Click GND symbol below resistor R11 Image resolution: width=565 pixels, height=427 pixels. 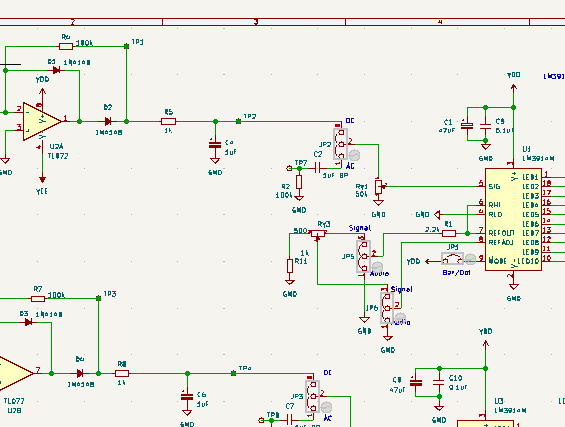click(x=290, y=282)
